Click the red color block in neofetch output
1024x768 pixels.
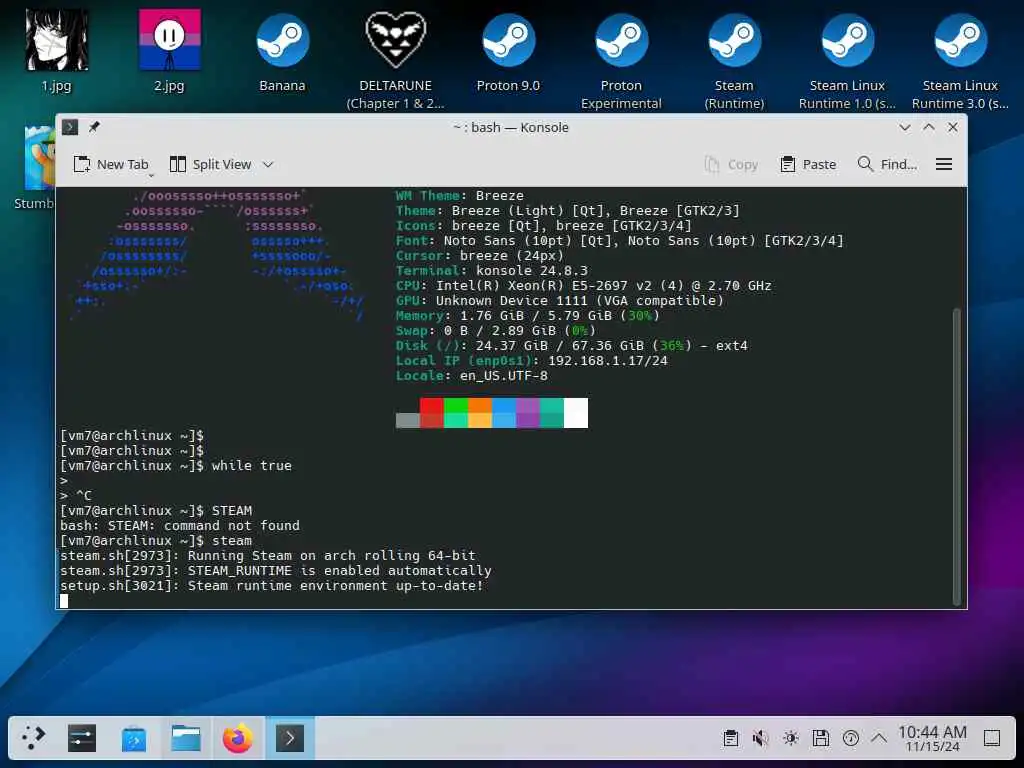click(432, 413)
